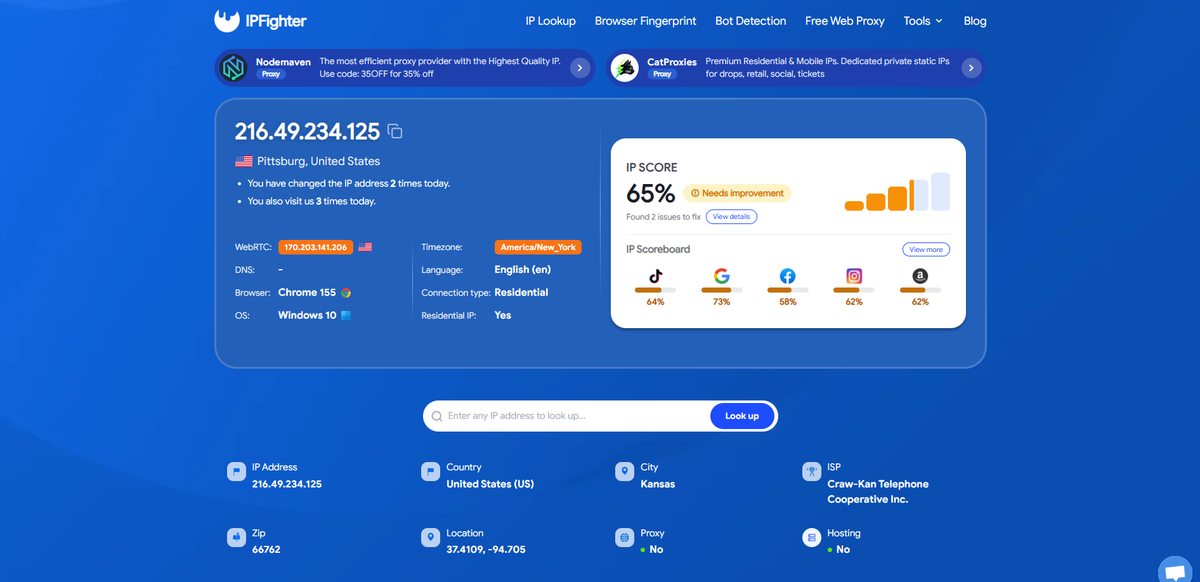Click the CatProxies Proxy tag
This screenshot has height=582, width=1200.
pos(662,74)
